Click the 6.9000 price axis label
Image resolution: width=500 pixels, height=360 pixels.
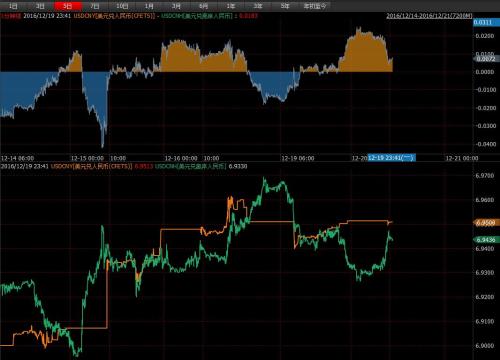click(485, 346)
